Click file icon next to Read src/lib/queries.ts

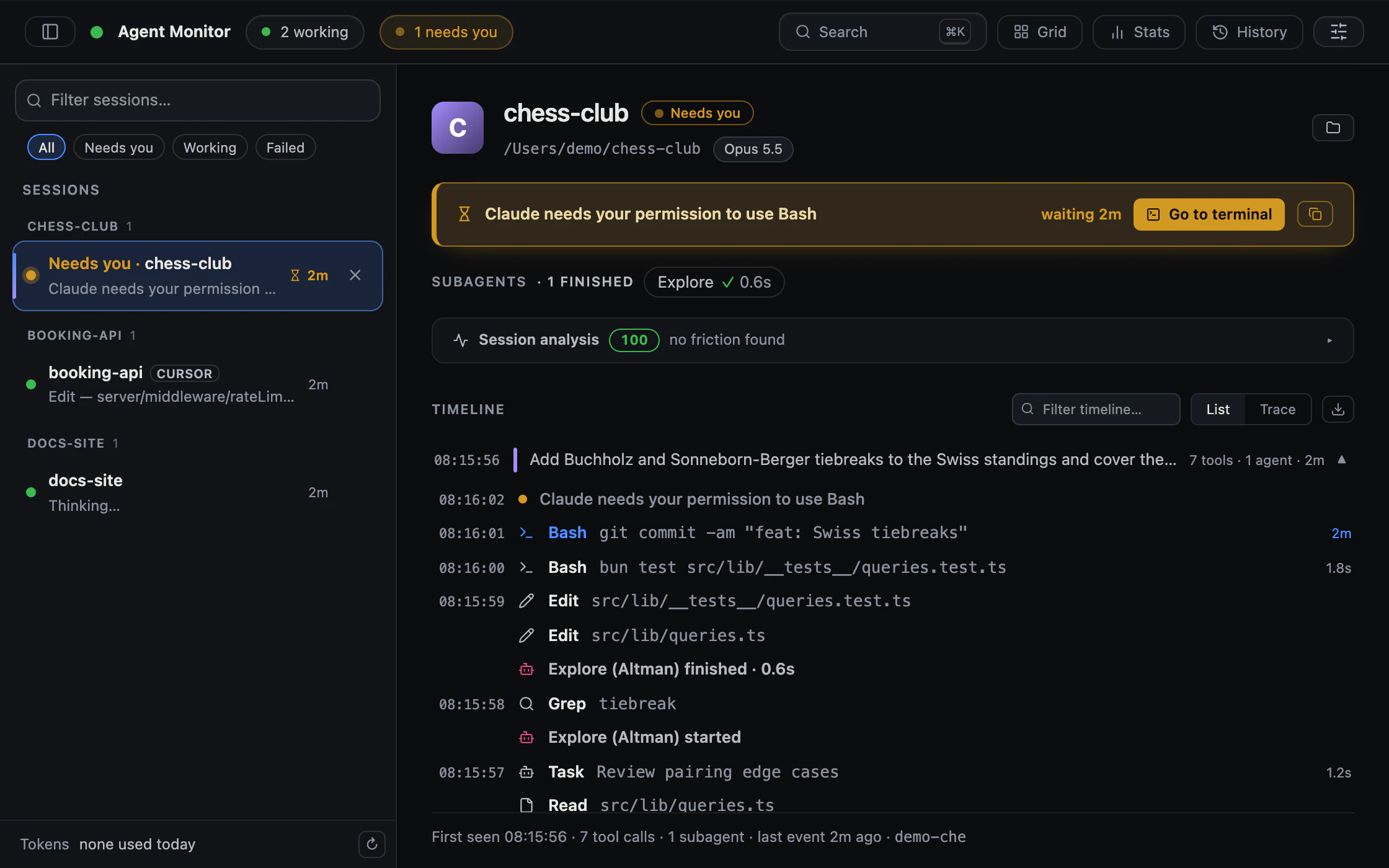[x=526, y=805]
